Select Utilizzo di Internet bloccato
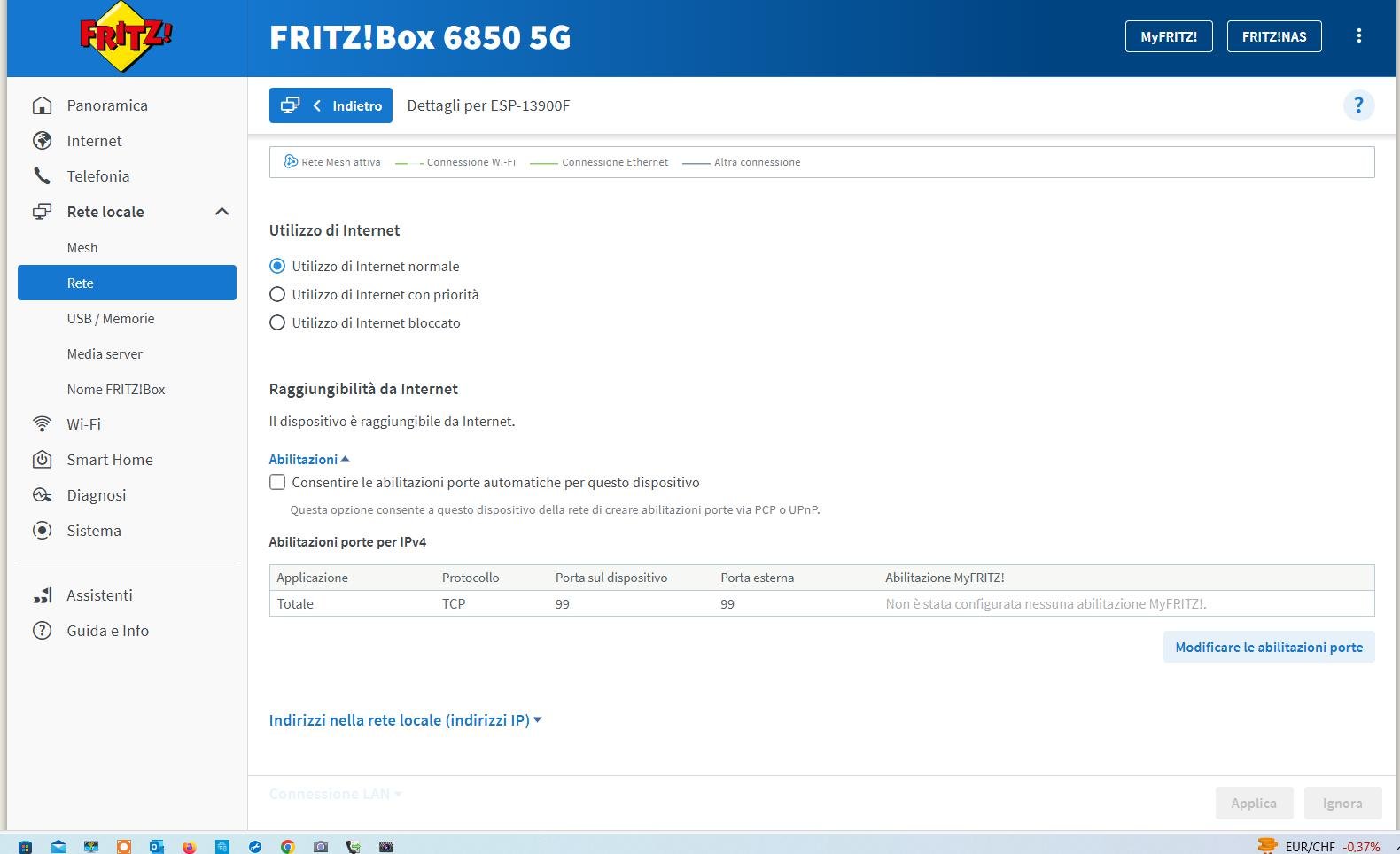Screen dimensions: 1400x854 point(277,323)
